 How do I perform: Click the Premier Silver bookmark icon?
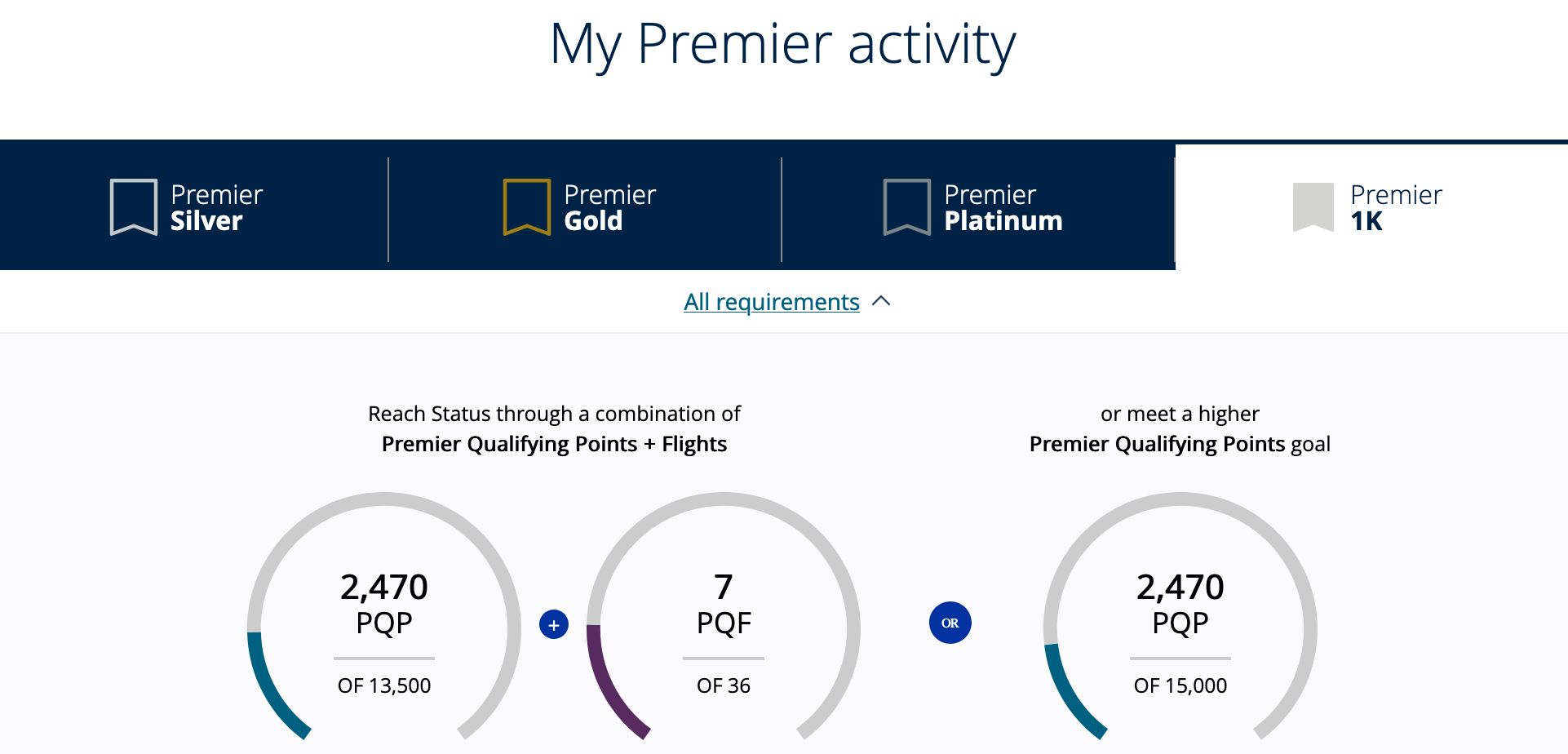(133, 206)
